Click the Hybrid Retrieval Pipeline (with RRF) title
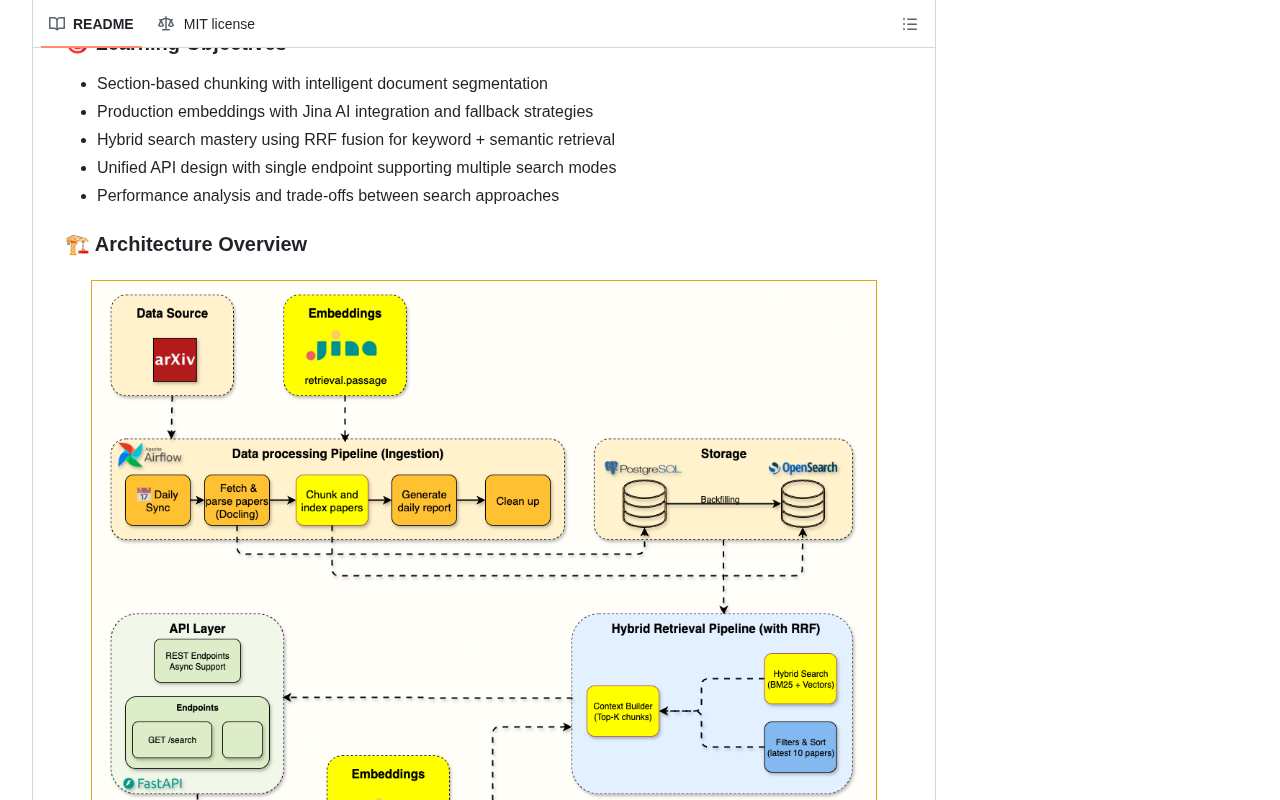 point(716,629)
